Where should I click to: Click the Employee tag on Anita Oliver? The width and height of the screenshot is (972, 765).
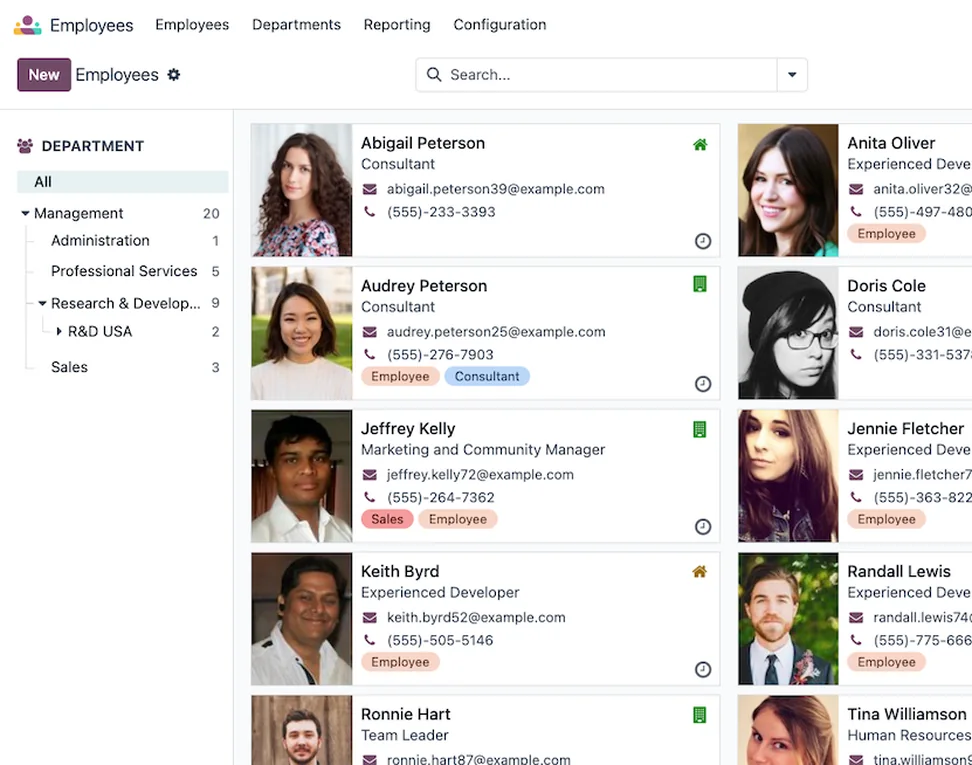point(886,234)
